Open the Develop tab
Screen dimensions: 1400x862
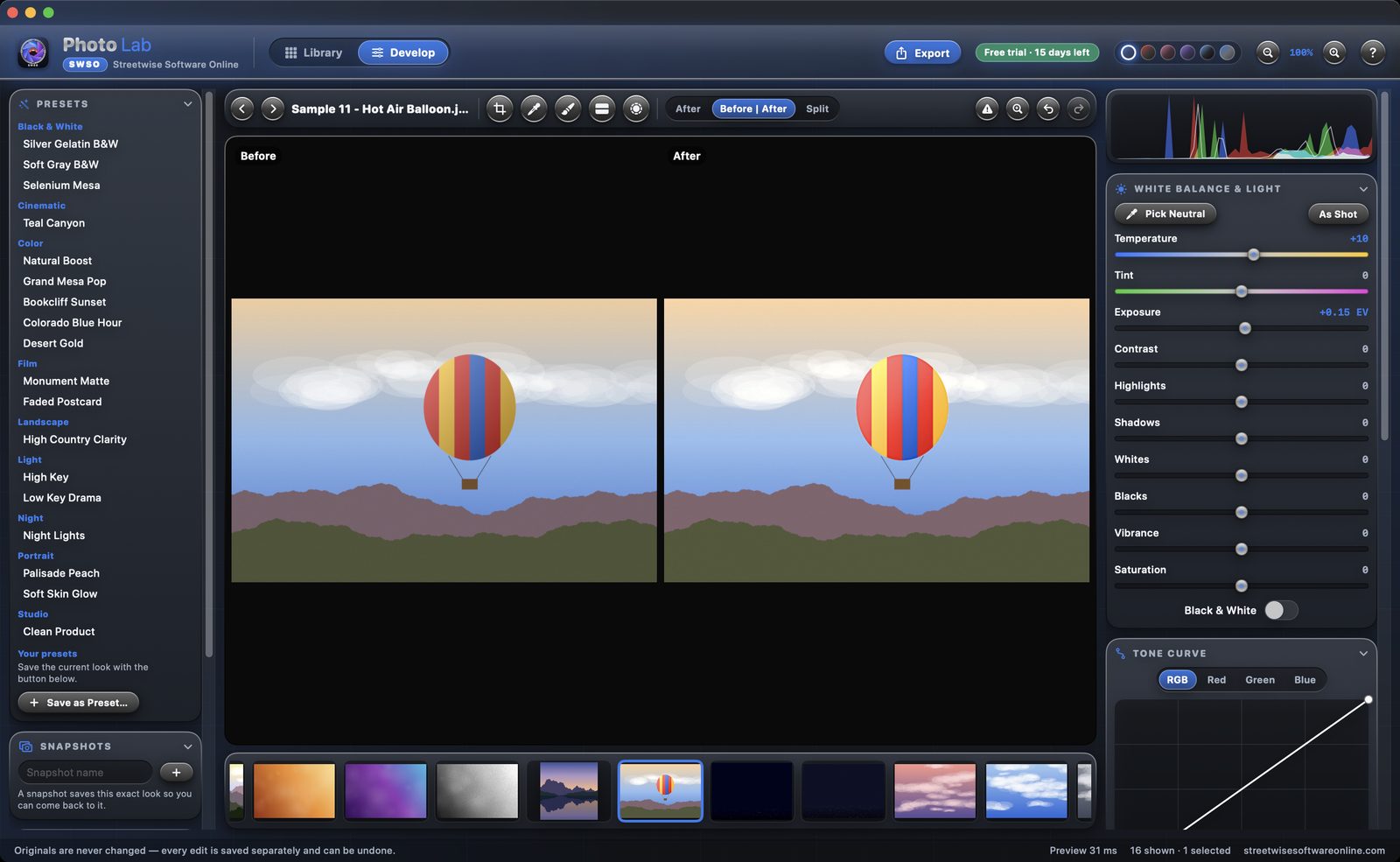(x=403, y=53)
